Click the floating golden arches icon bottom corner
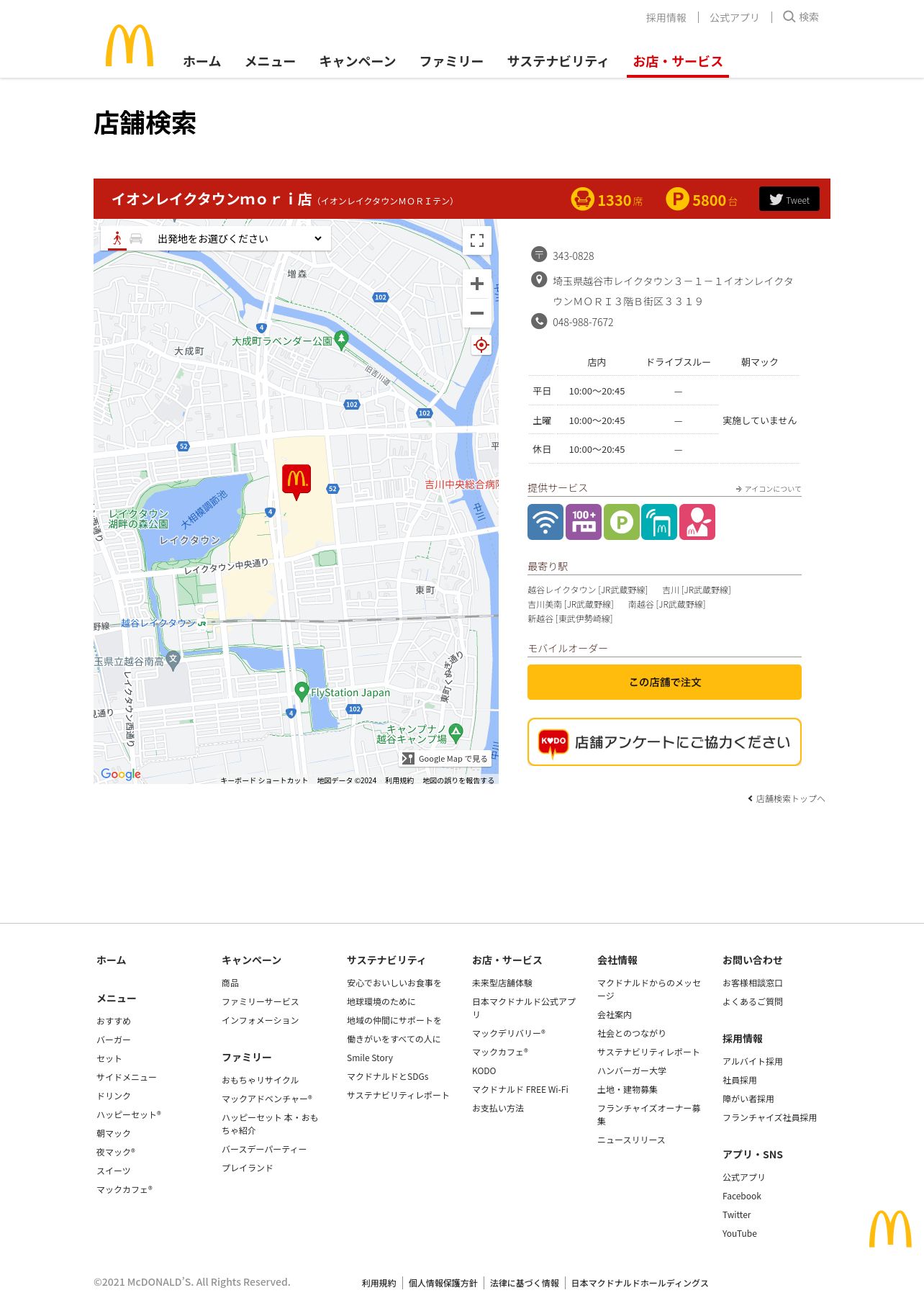Screen dimensions: 924x1298 pos(890,1228)
